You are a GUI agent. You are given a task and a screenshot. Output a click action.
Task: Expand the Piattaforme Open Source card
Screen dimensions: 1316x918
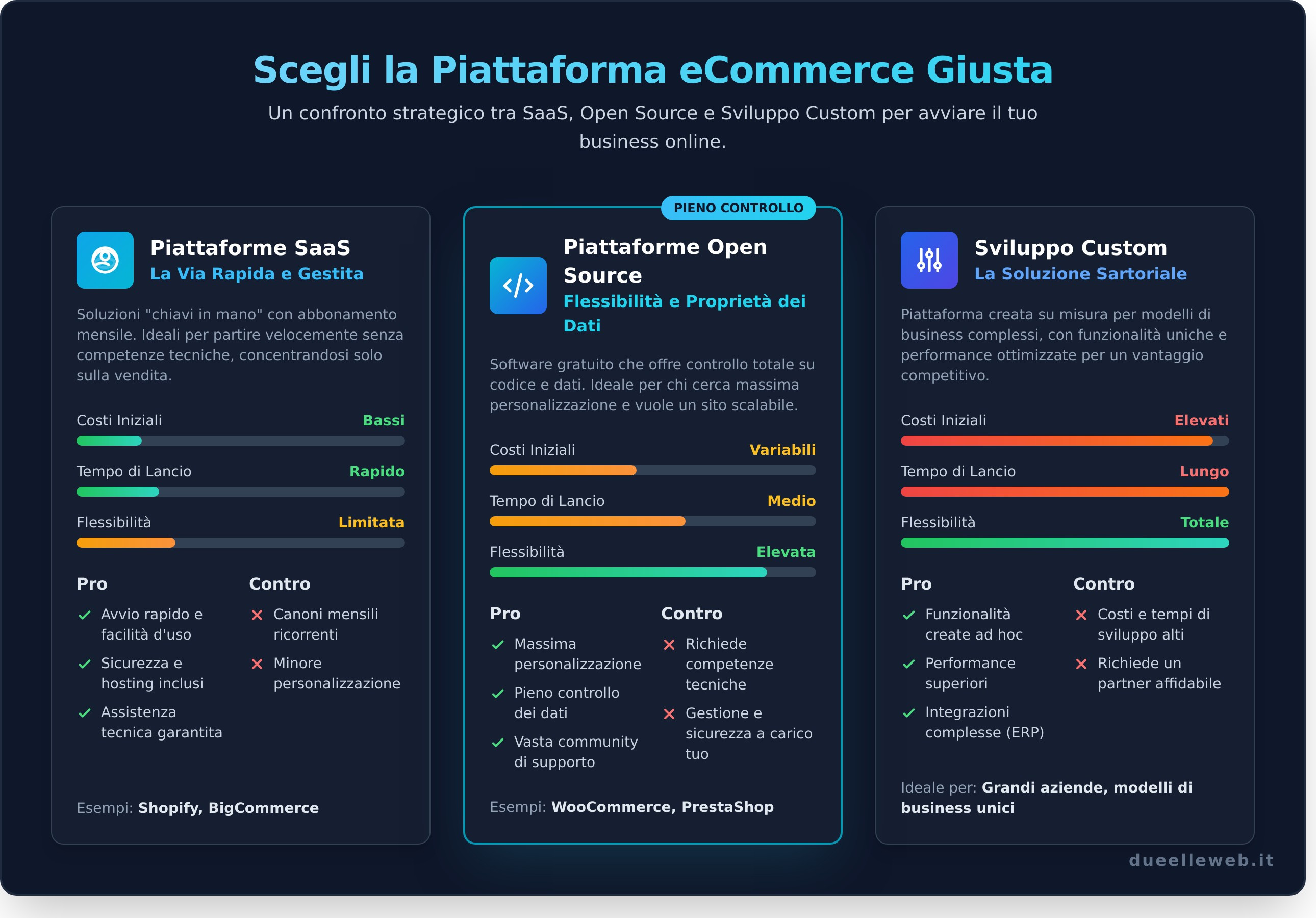coord(653,527)
